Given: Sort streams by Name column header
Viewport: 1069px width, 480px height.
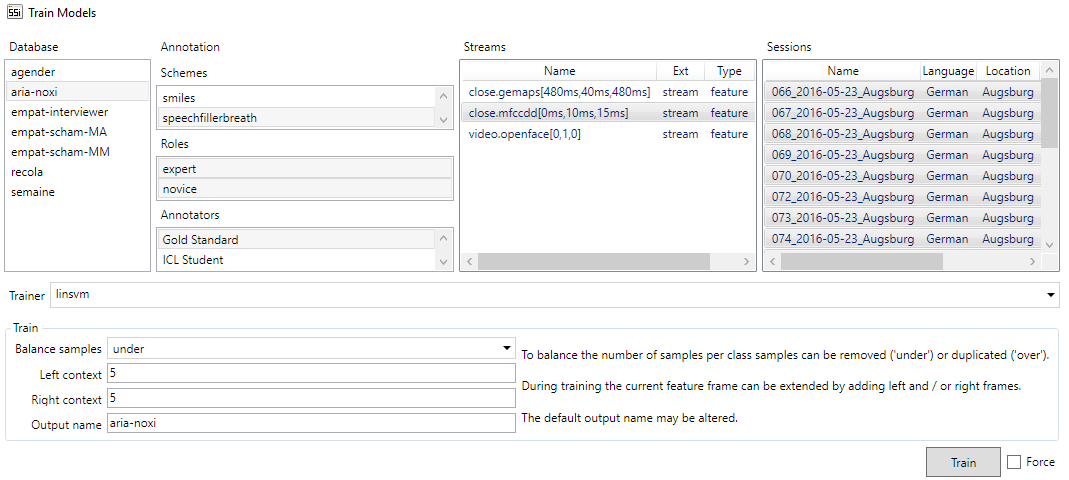Looking at the screenshot, I should point(559,71).
